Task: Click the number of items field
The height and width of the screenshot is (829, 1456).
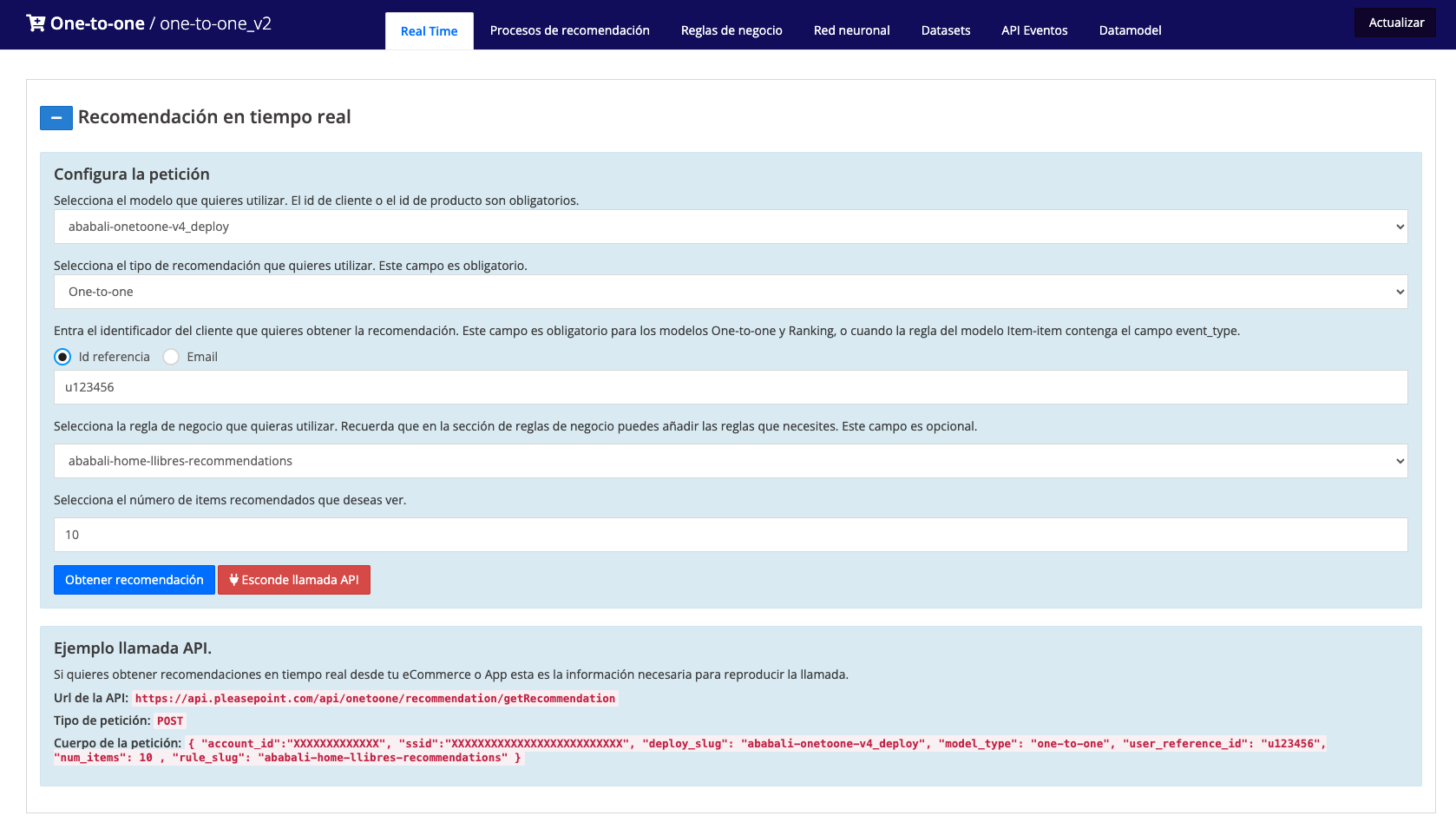Action: click(x=730, y=535)
